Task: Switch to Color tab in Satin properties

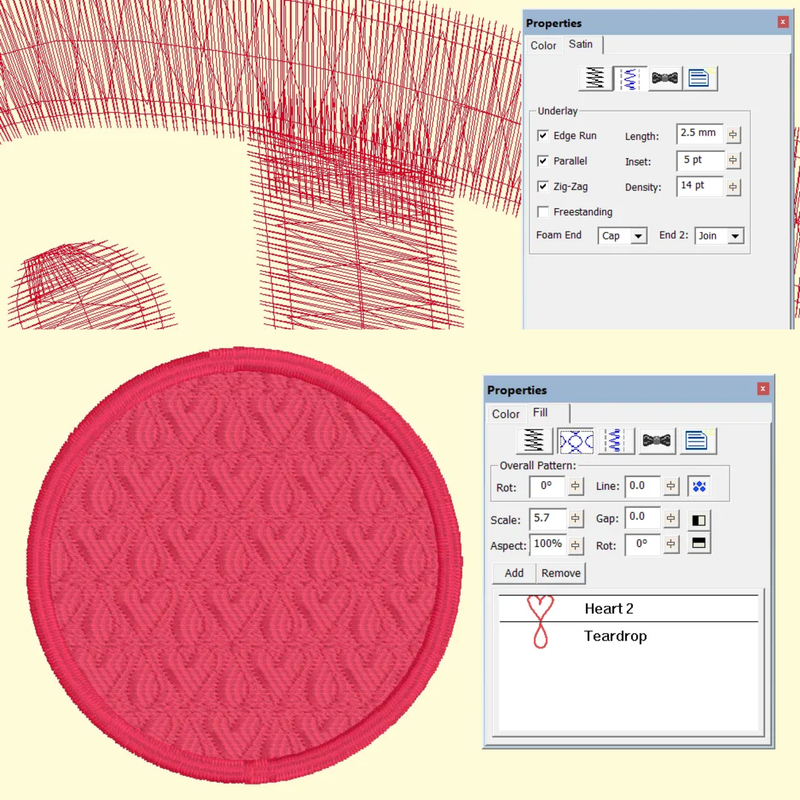Action: pos(543,45)
